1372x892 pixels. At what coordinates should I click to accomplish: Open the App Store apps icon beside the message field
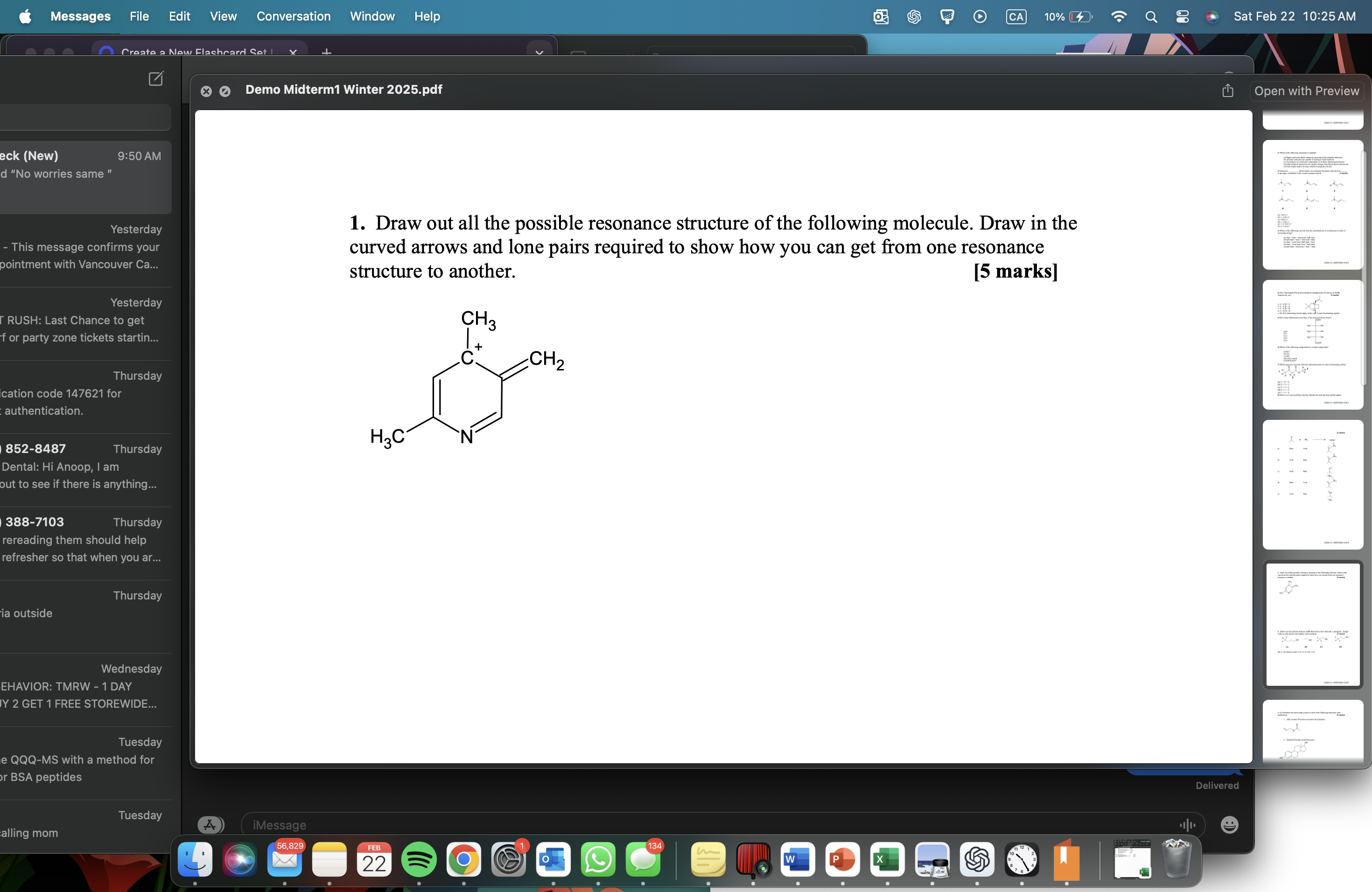click(x=210, y=824)
